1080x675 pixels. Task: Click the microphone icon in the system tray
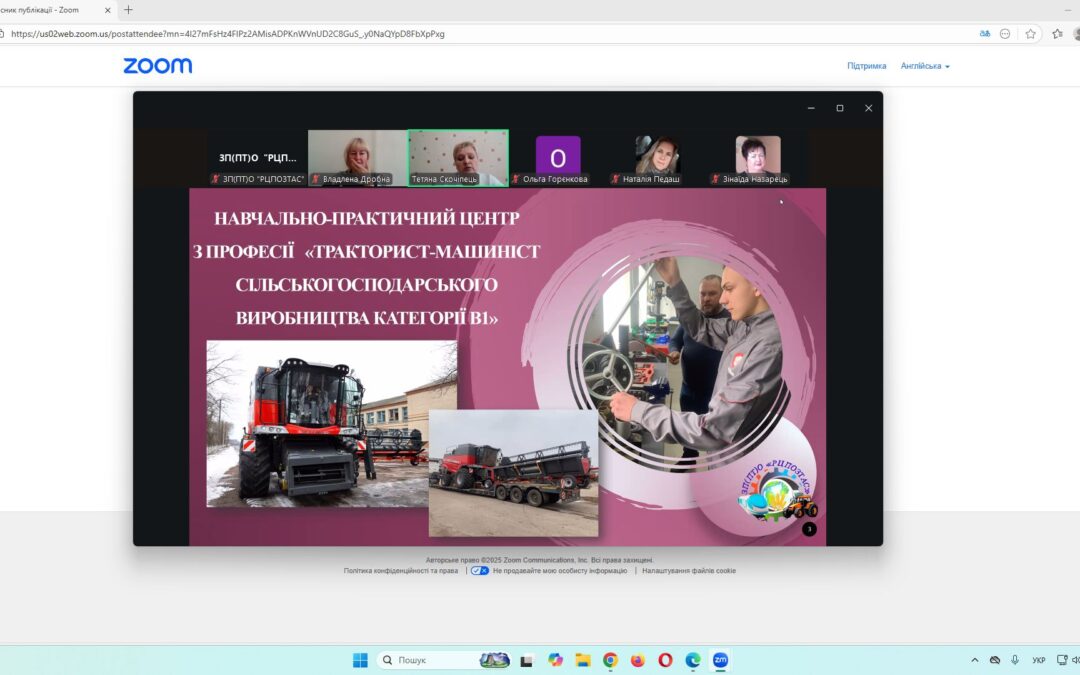click(1015, 660)
